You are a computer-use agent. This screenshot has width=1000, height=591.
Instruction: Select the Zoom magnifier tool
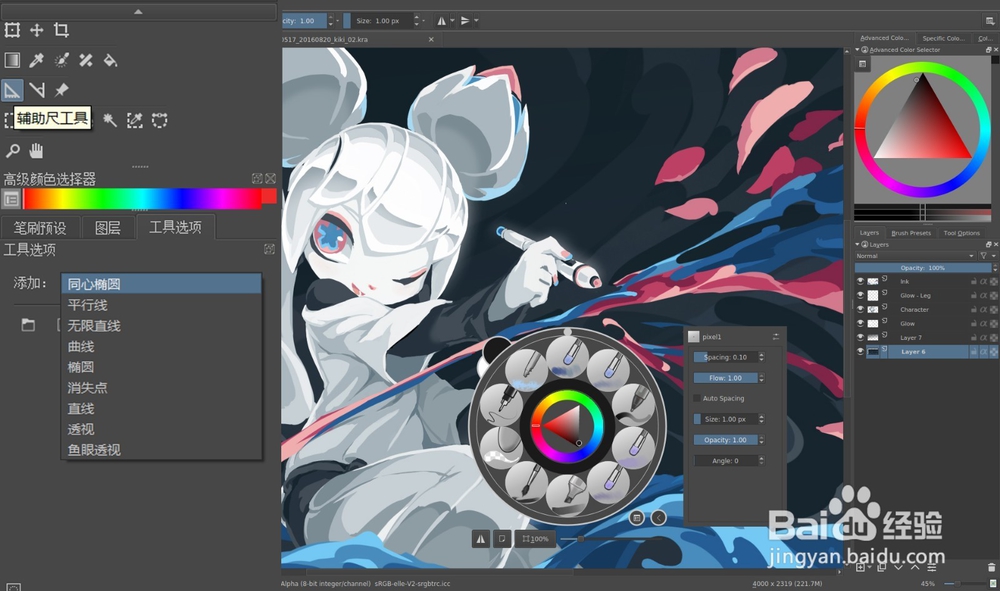[12, 150]
